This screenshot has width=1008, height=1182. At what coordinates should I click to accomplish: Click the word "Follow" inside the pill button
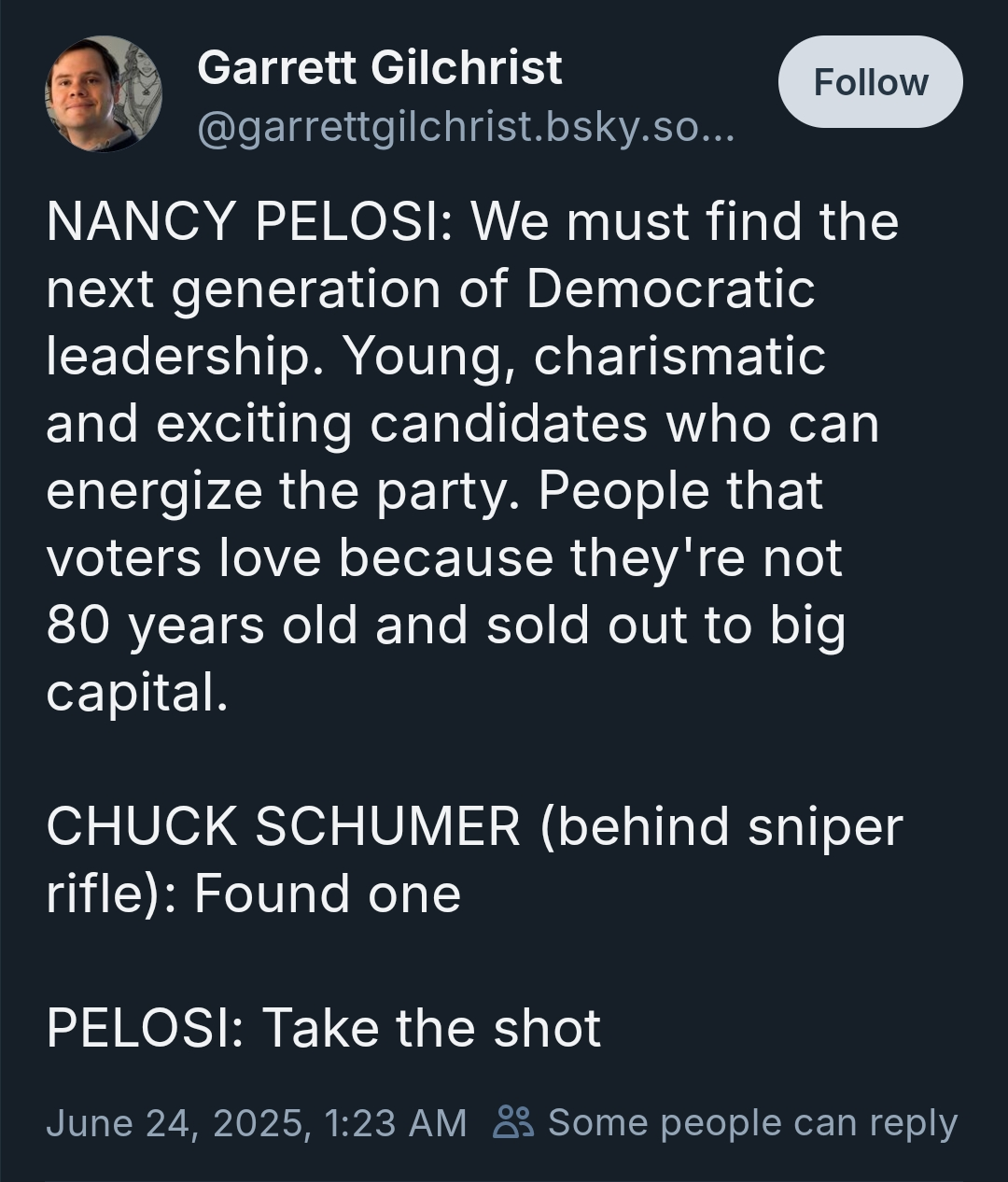871,82
